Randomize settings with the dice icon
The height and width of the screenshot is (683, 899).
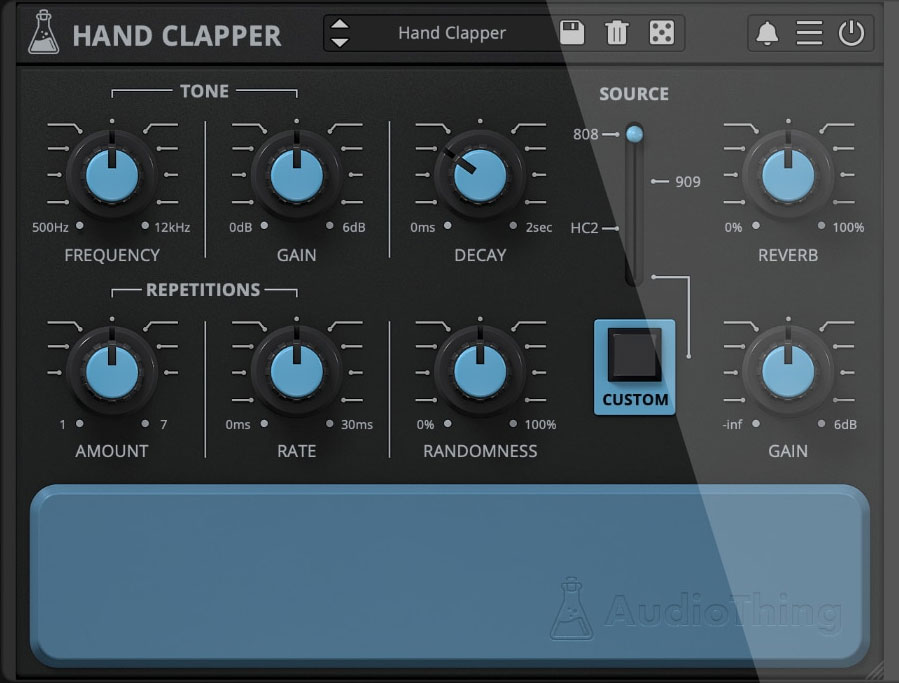[x=662, y=33]
